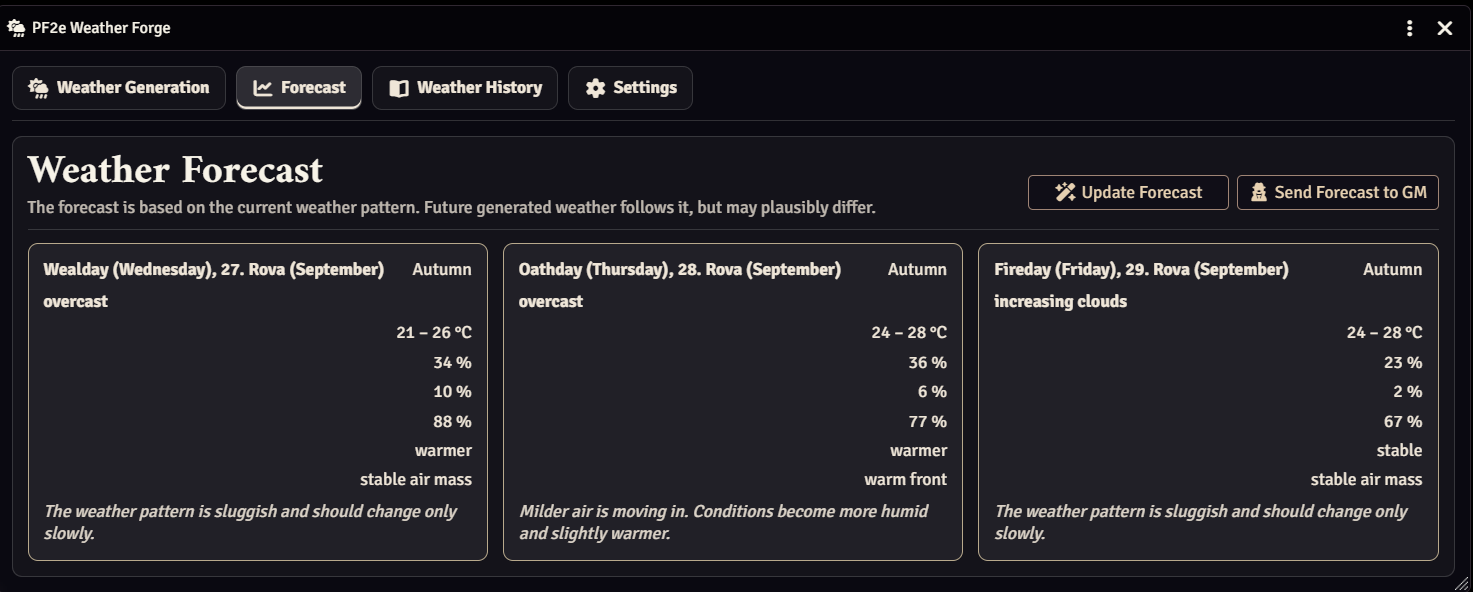The image size is (1473, 592).
Task: Click the PF2e Weather Forge title icon
Action: [x=16, y=28]
